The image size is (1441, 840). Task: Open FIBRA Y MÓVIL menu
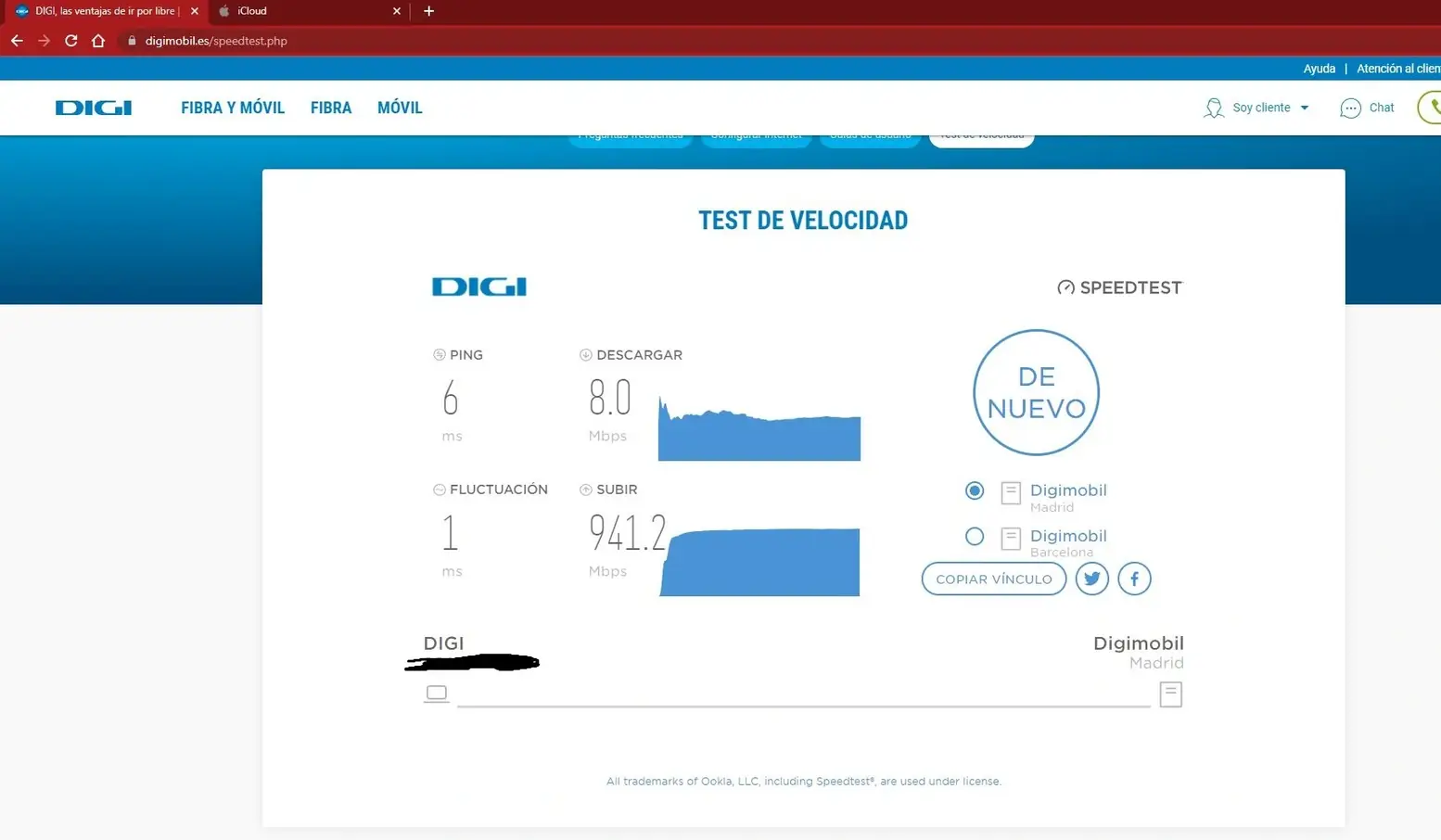[x=233, y=108]
